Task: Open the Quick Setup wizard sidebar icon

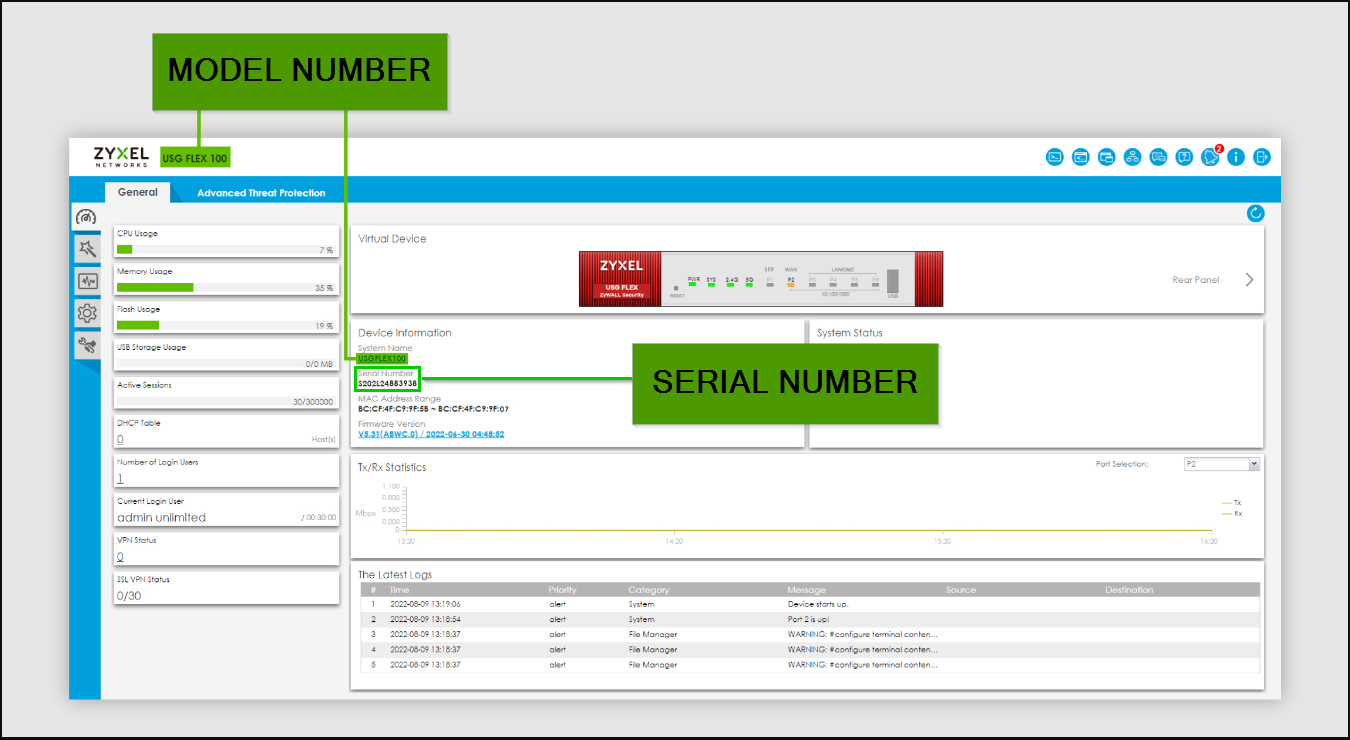Action: [x=86, y=249]
